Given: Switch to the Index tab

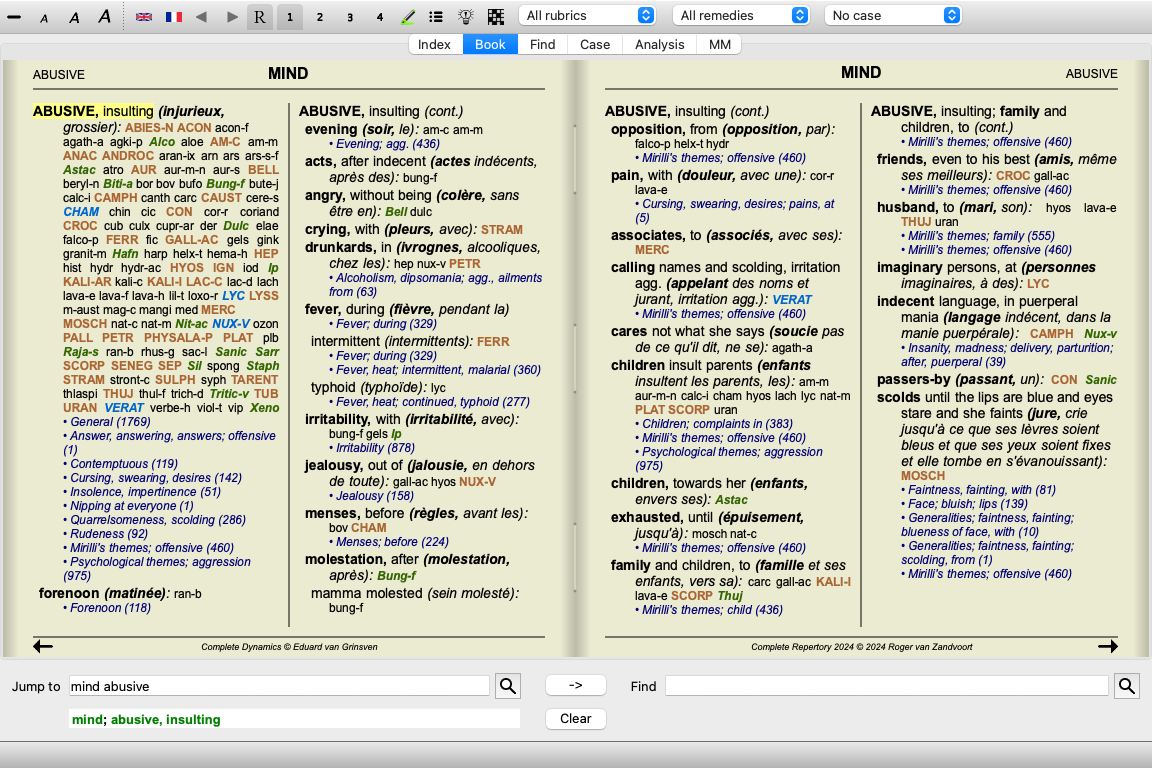Looking at the screenshot, I should pos(434,44).
